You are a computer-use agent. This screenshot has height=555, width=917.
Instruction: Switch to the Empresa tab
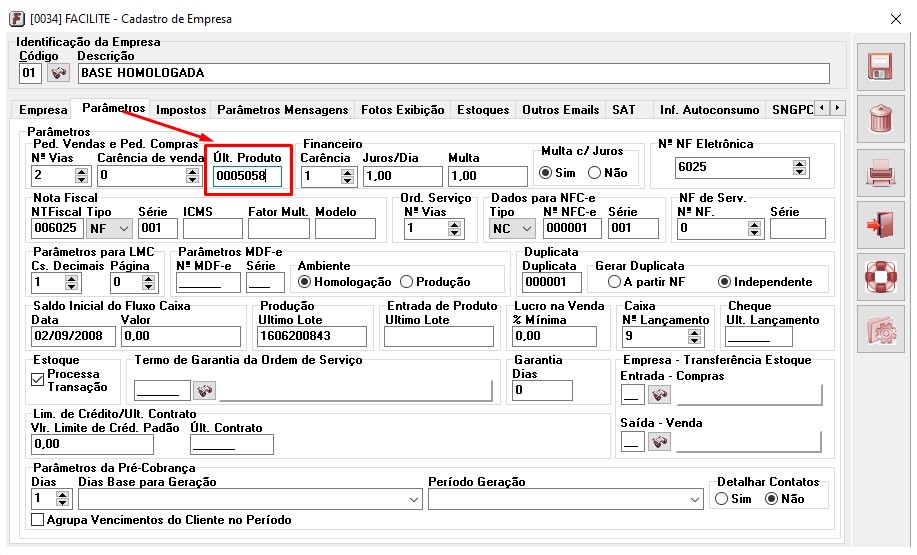[43, 110]
